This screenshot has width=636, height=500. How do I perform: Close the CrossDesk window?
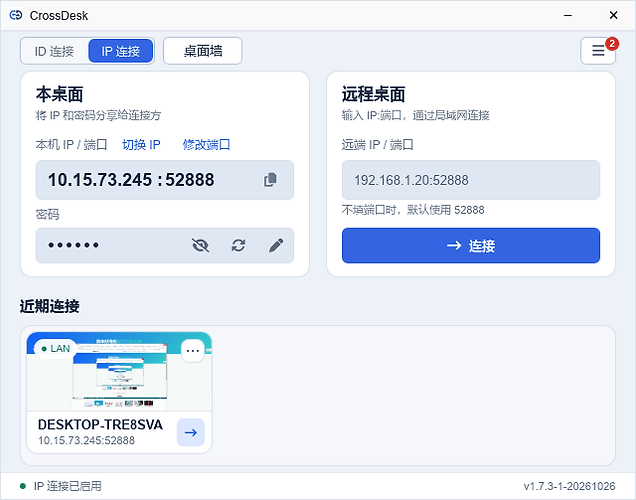coord(613,15)
